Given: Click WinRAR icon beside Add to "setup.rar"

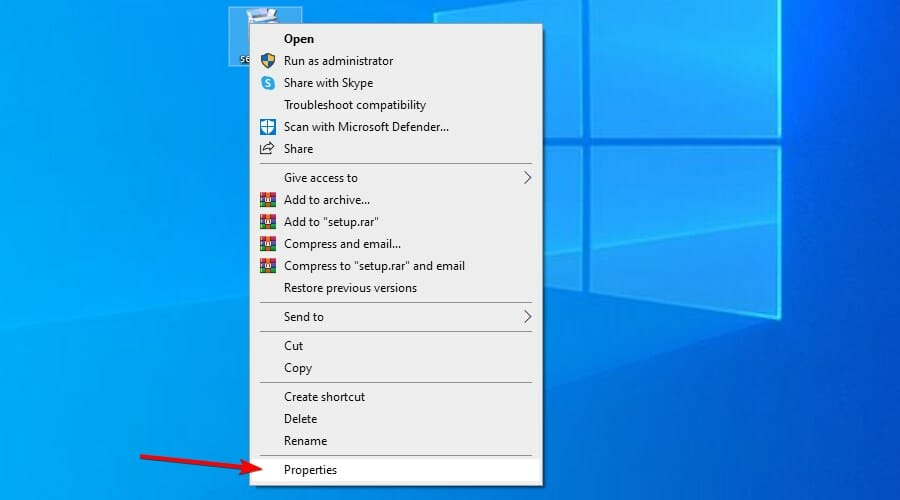Looking at the screenshot, I should pyautogui.click(x=267, y=222).
